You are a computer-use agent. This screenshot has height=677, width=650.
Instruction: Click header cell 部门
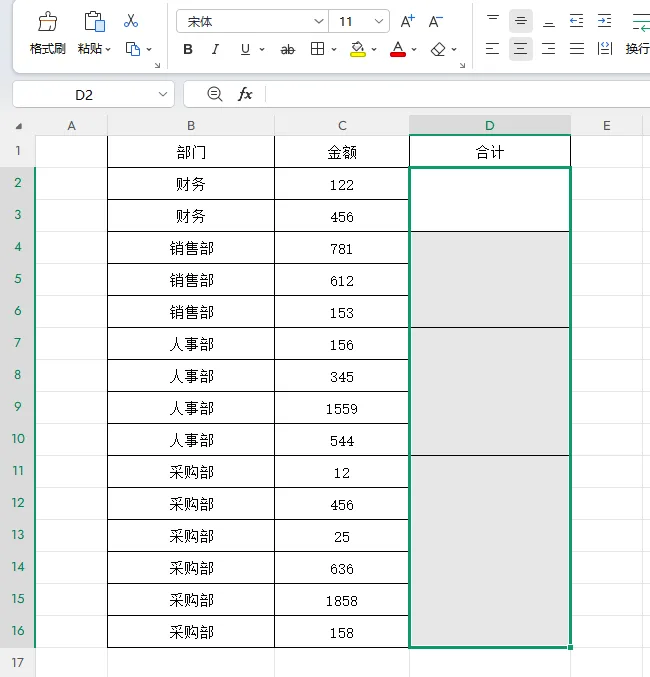tap(191, 152)
